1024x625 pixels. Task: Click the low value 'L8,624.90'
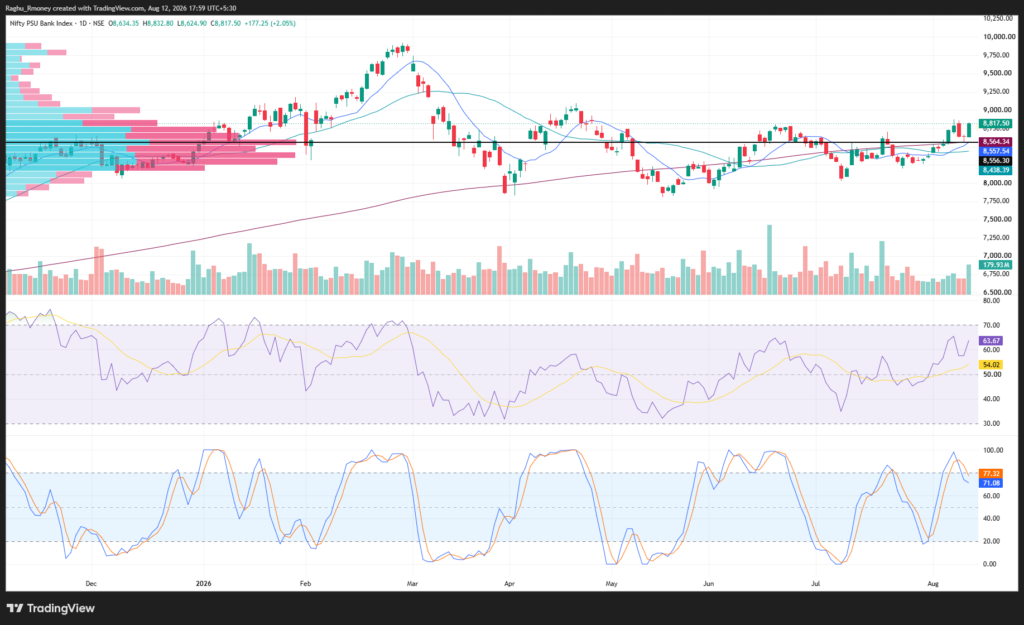[192, 23]
